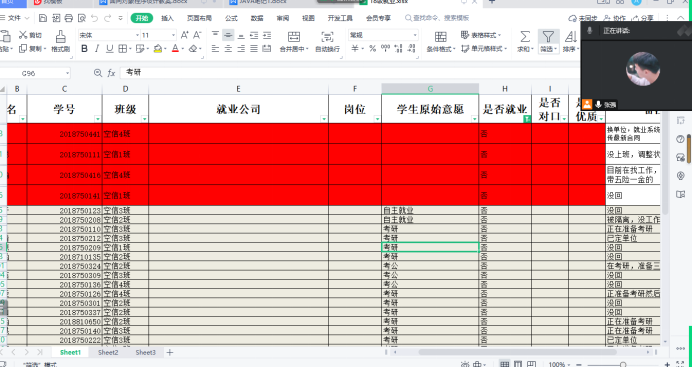
Task: Apply top vertical alignment
Action: click(x=215, y=35)
